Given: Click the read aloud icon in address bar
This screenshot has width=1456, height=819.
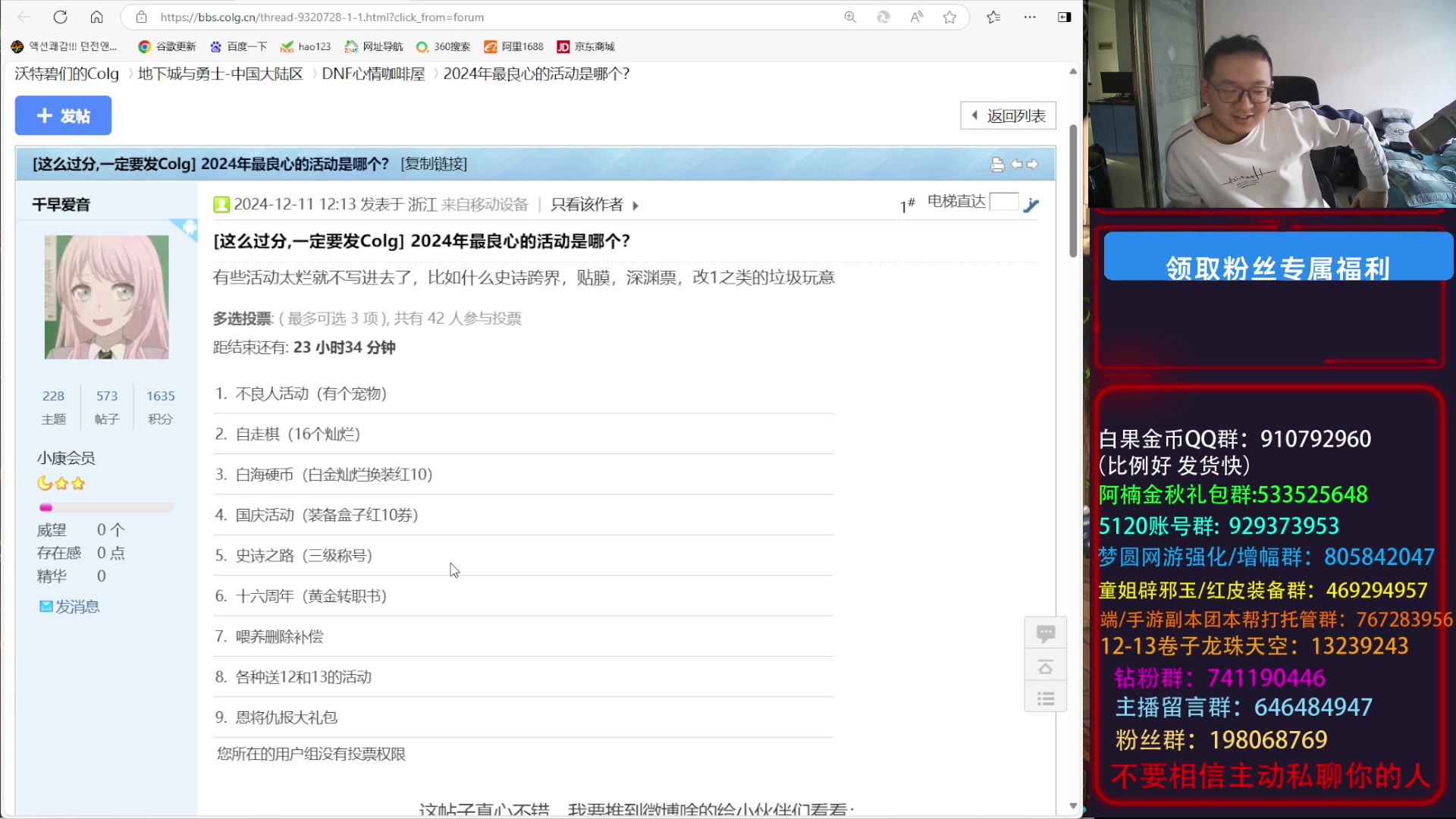Looking at the screenshot, I should point(917,17).
